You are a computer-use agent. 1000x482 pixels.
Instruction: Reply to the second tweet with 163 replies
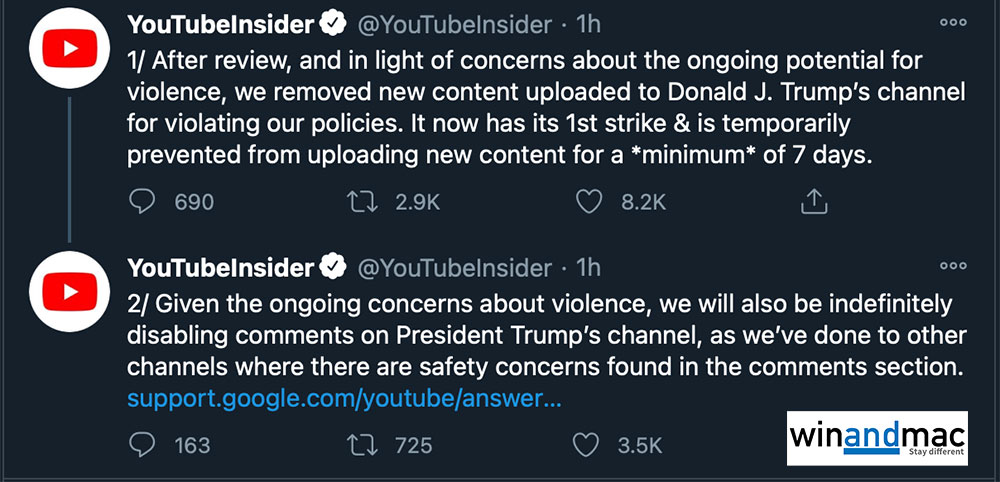[145, 443]
